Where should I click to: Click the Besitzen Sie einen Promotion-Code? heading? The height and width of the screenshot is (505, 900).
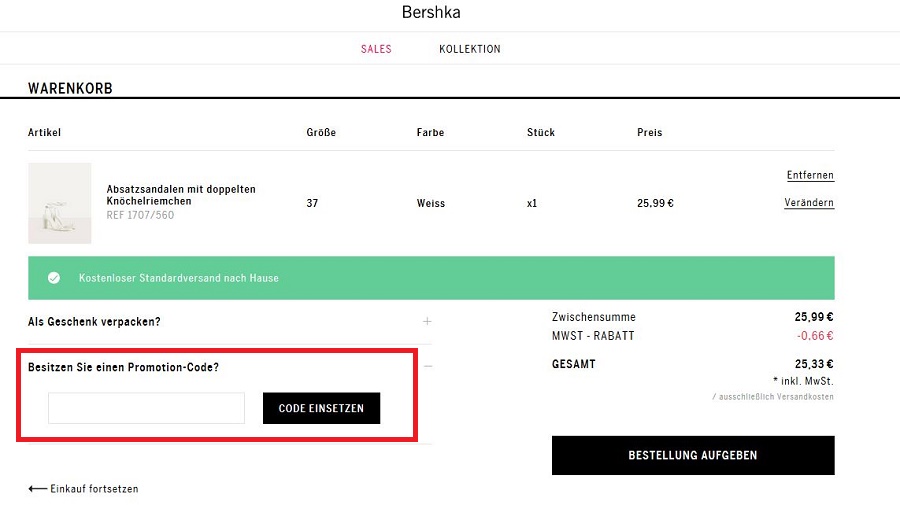point(123,367)
